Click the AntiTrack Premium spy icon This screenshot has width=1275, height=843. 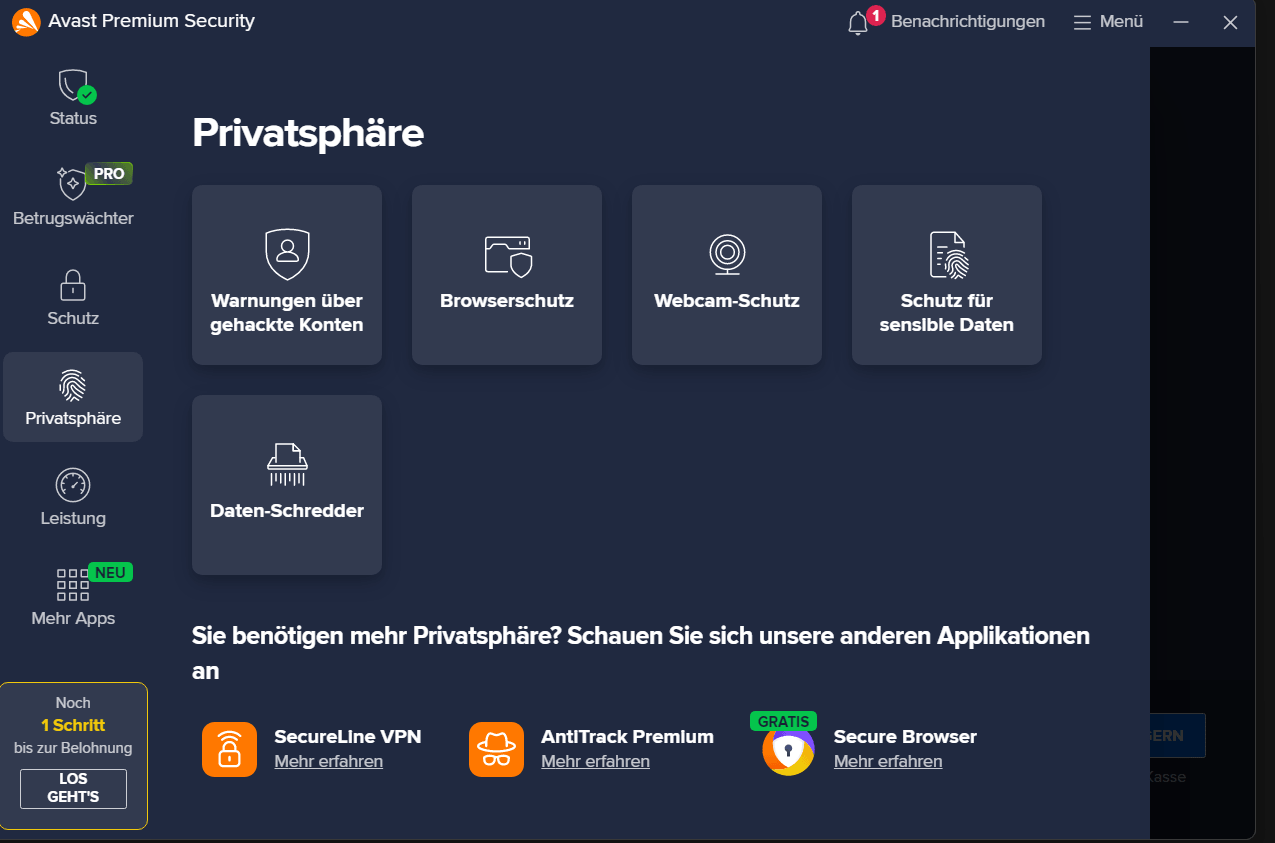[x=496, y=749]
